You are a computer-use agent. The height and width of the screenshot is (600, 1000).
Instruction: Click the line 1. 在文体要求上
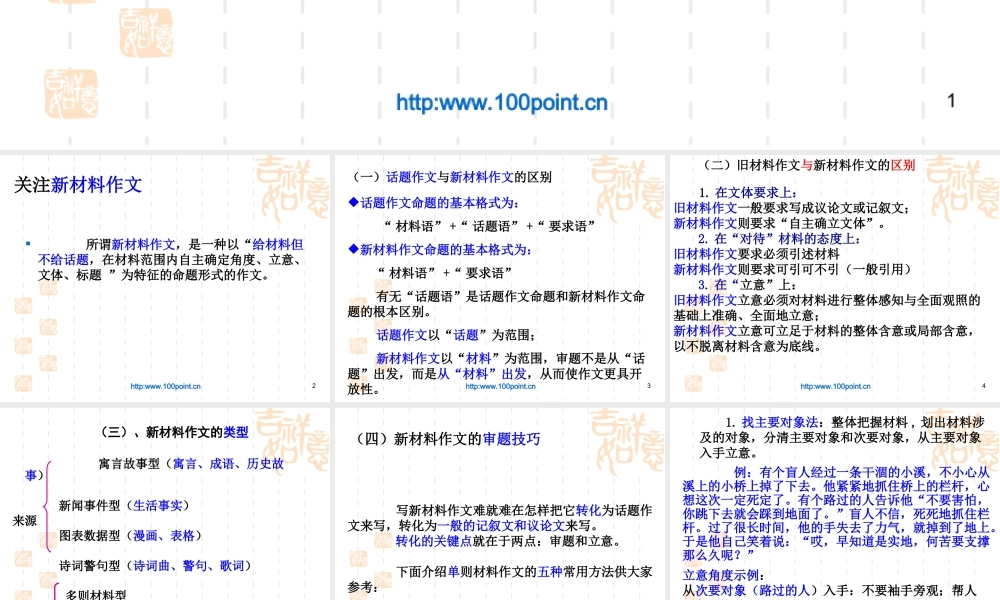[x=747, y=193]
